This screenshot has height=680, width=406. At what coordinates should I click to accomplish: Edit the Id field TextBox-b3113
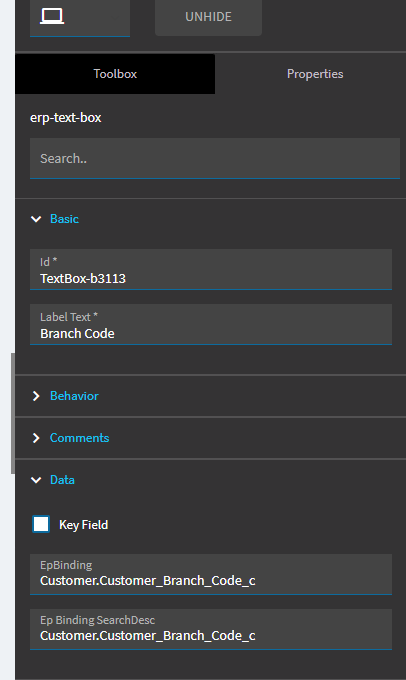tap(211, 269)
